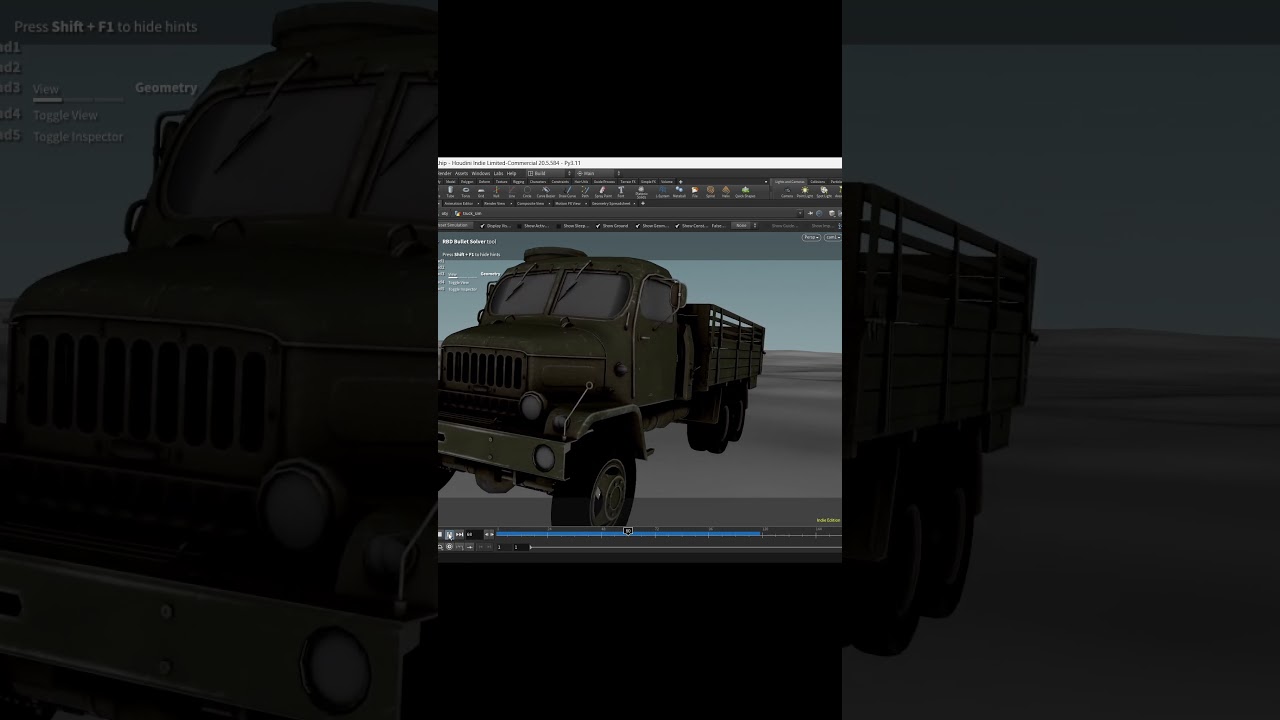Enable Show Sleeping checkbox

559,226
